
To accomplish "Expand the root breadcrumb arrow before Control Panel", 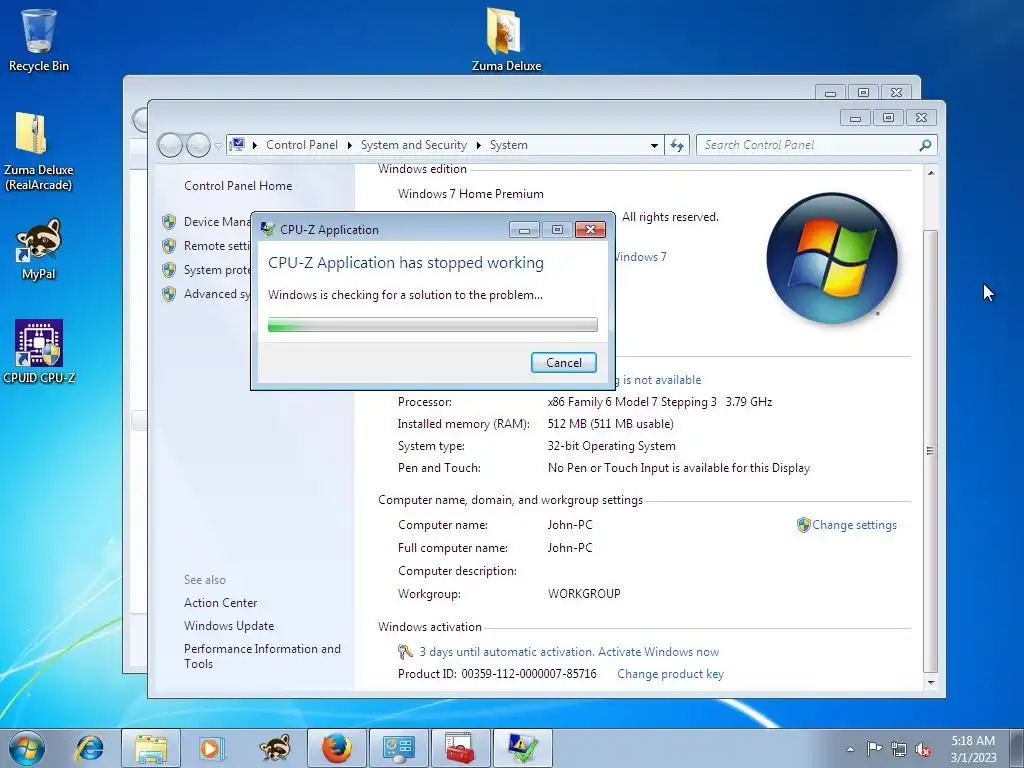I will pyautogui.click(x=254, y=145).
